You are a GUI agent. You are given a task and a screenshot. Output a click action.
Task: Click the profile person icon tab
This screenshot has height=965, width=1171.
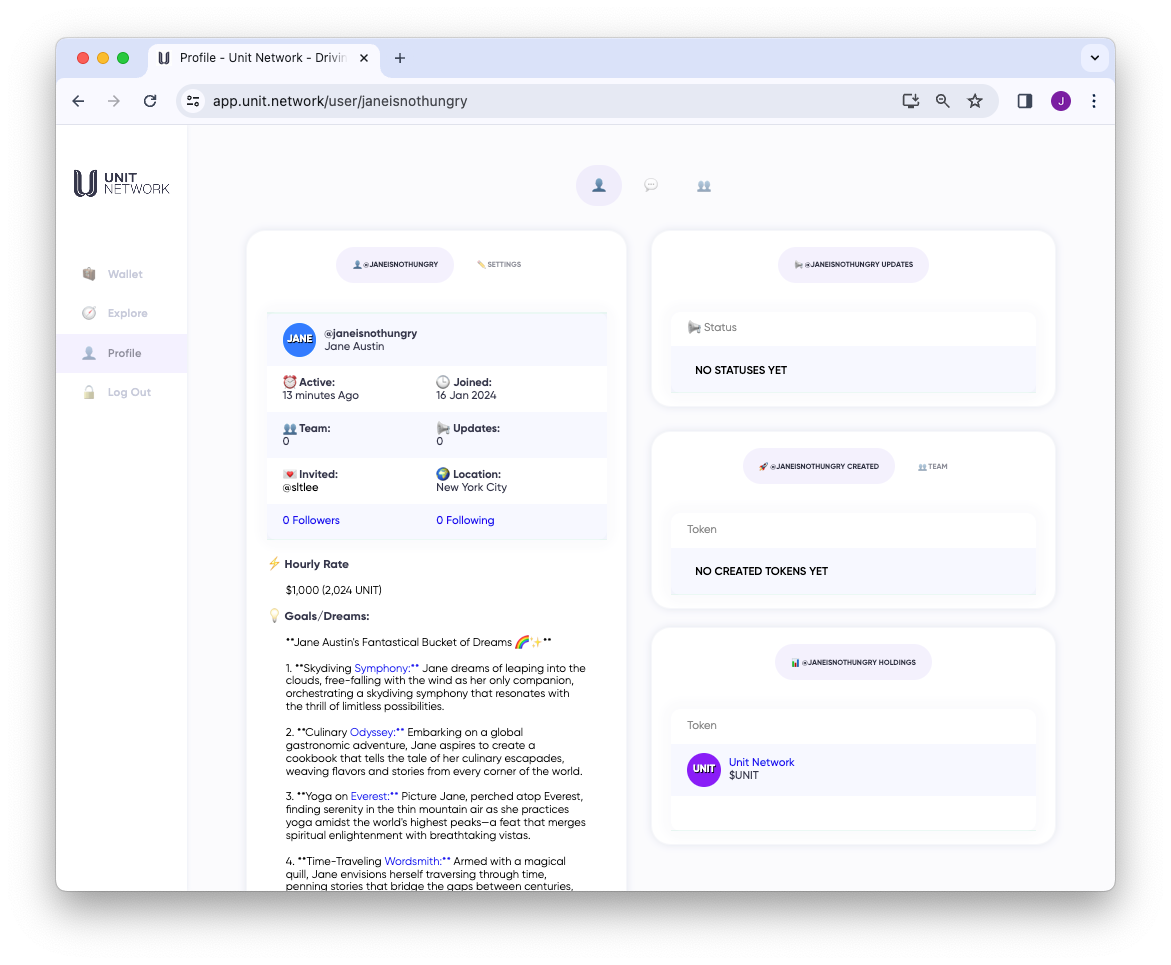click(598, 186)
